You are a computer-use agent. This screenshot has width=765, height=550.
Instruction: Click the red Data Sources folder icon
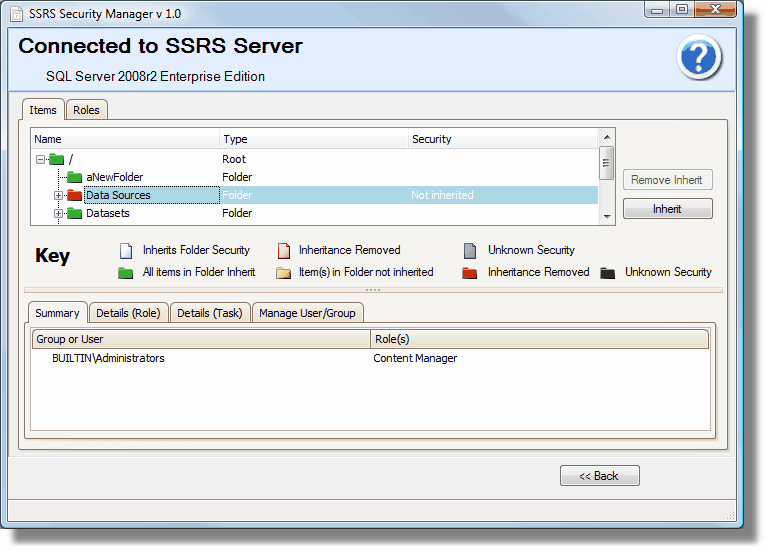point(74,195)
